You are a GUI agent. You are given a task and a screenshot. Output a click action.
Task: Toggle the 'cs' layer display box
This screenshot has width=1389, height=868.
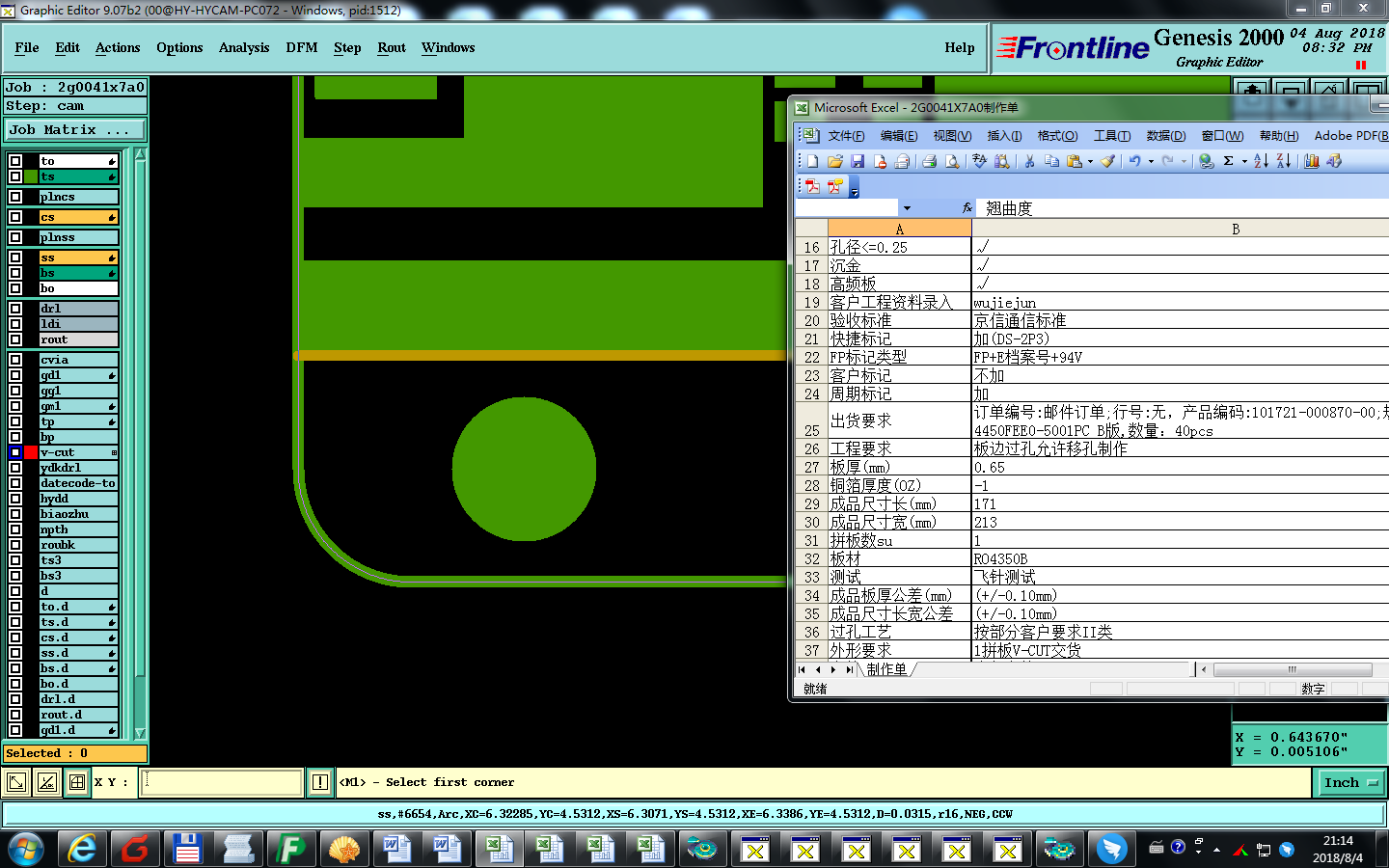click(x=15, y=217)
